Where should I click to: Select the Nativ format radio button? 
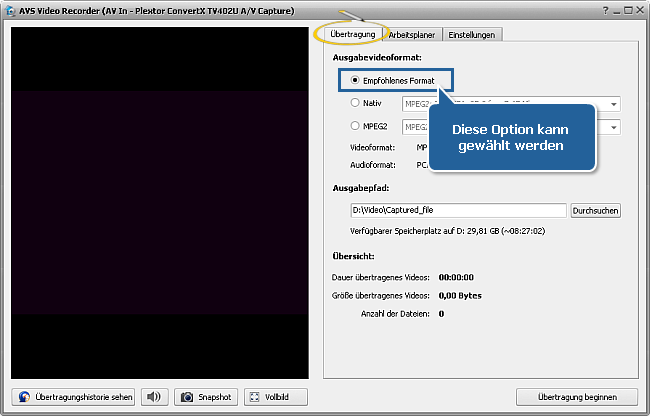tap(355, 102)
